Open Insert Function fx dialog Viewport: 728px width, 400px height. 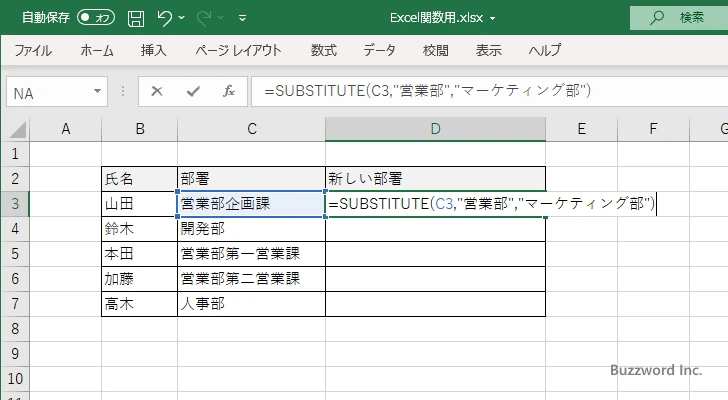pos(228,92)
